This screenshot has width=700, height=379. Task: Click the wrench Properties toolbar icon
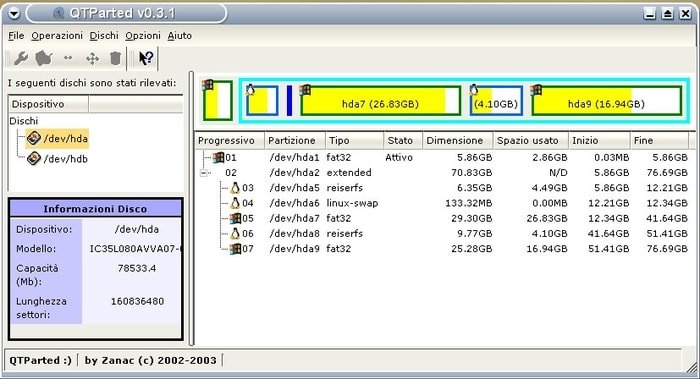pyautogui.click(x=21, y=58)
